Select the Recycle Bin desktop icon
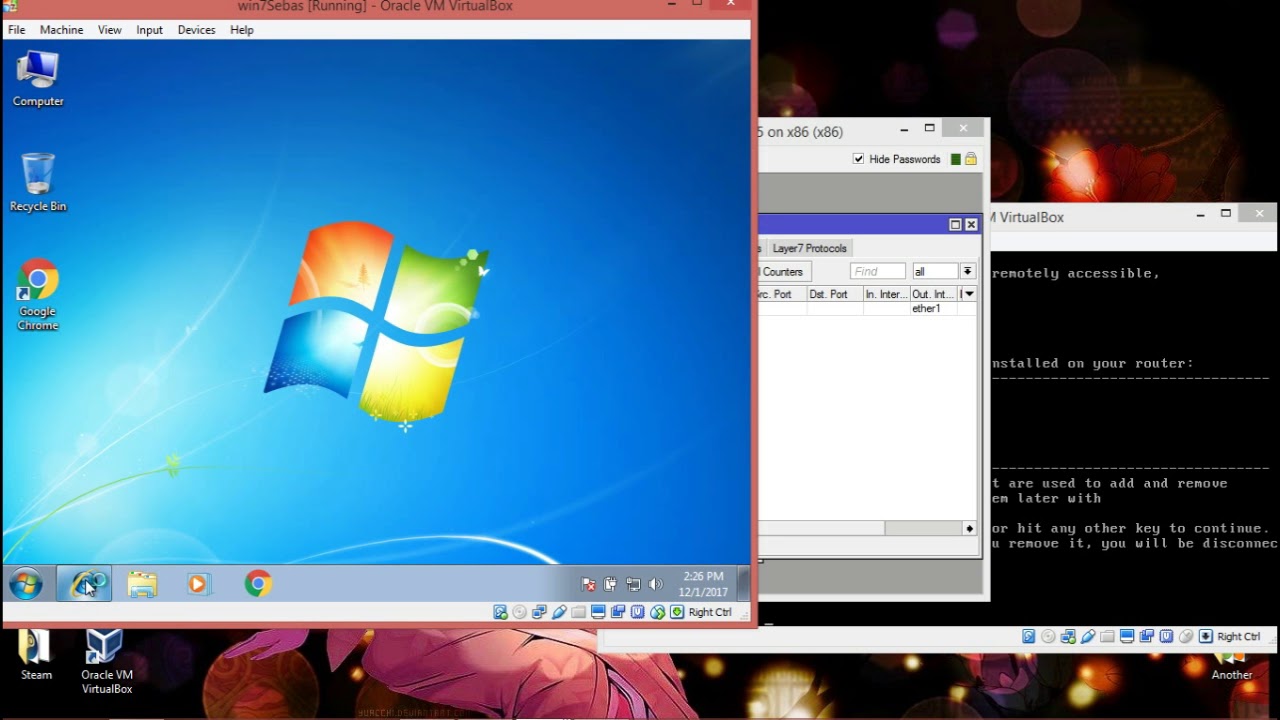Viewport: 1280px width, 720px height. (38, 182)
